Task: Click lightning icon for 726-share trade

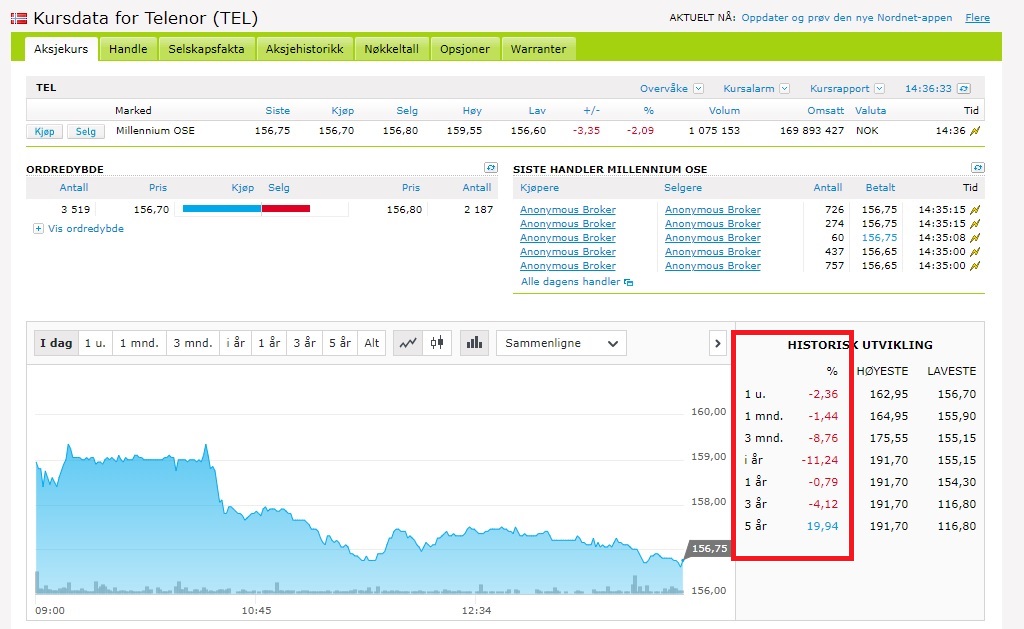Action: click(x=975, y=210)
